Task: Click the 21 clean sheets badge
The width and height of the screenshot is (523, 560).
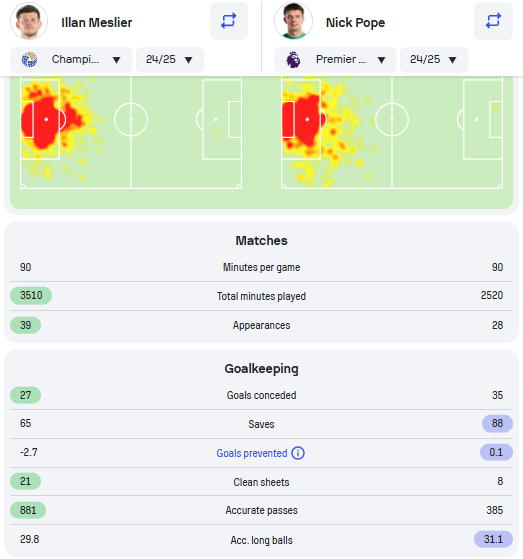Action: 25,481
